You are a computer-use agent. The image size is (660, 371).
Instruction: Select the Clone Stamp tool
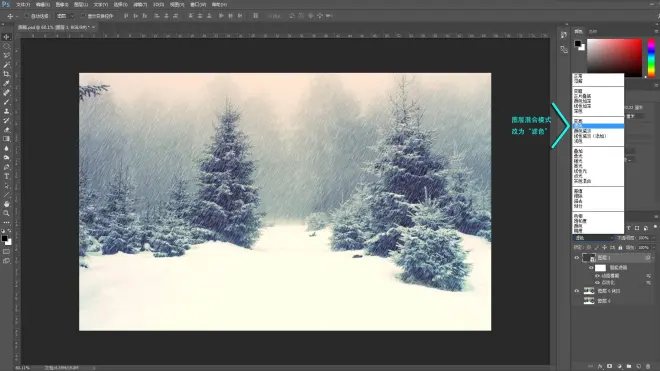[x=6, y=111]
